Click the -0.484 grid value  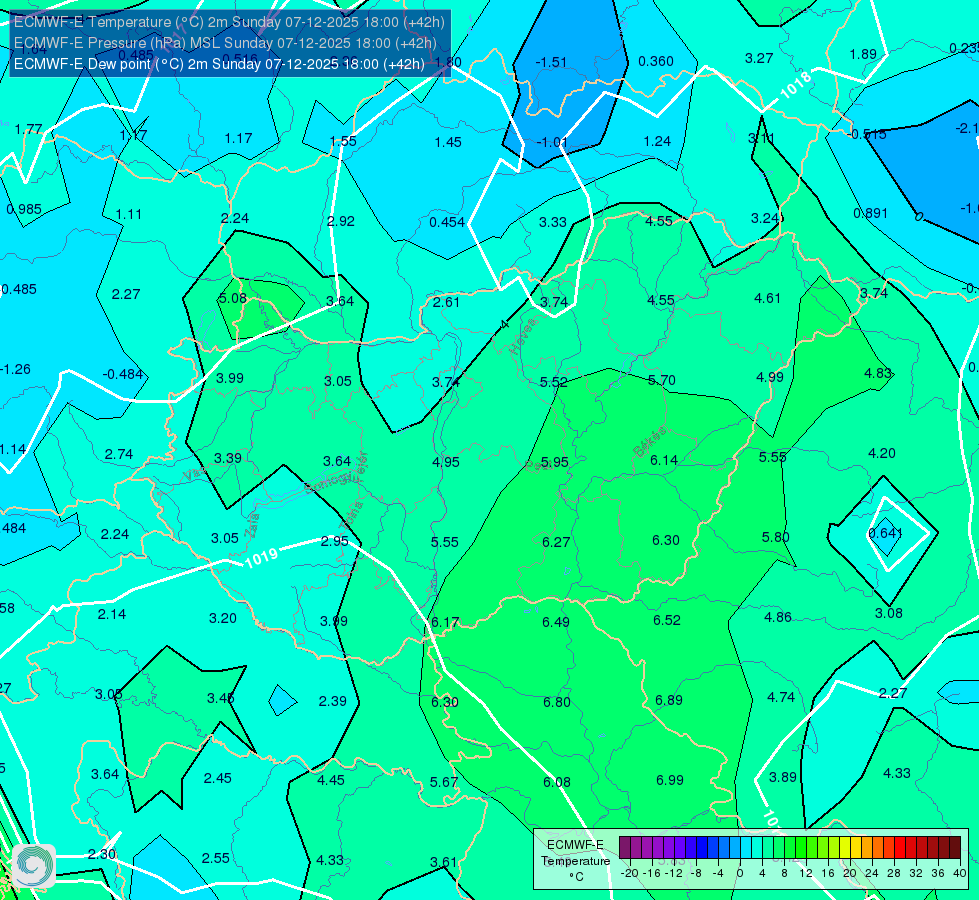pos(122,374)
